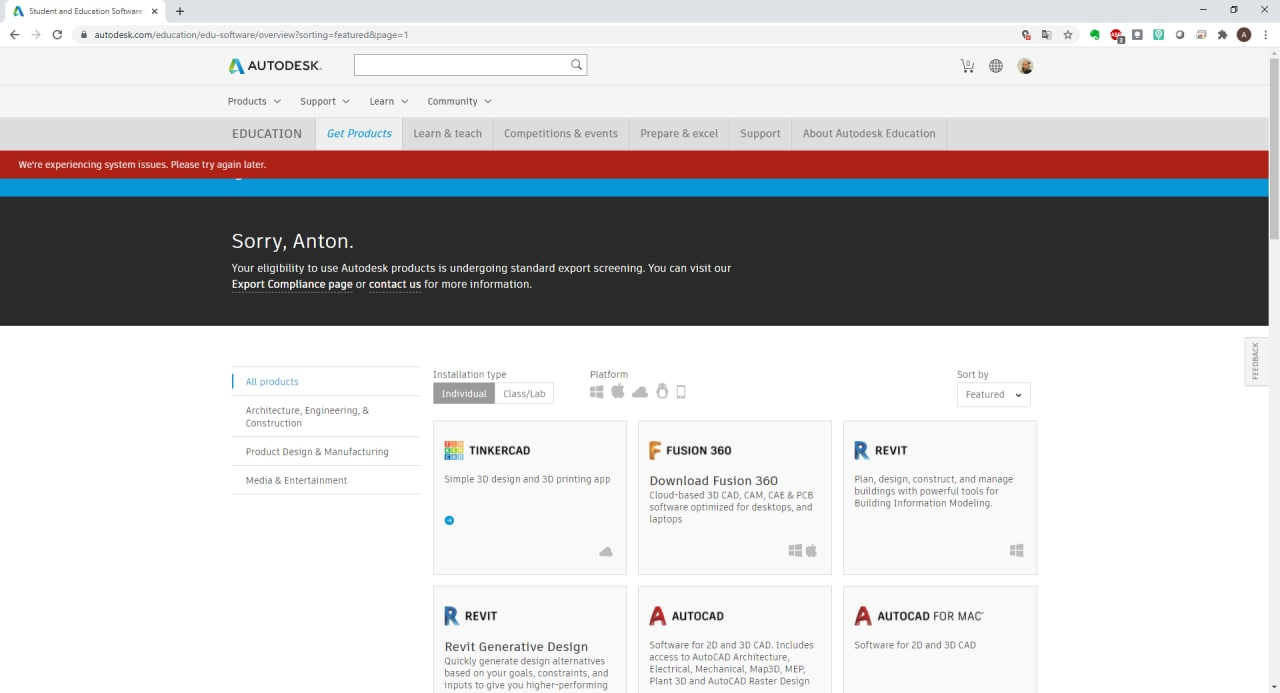Click the search magnifier in the search bar
This screenshot has height=693, width=1280.
tap(576, 64)
